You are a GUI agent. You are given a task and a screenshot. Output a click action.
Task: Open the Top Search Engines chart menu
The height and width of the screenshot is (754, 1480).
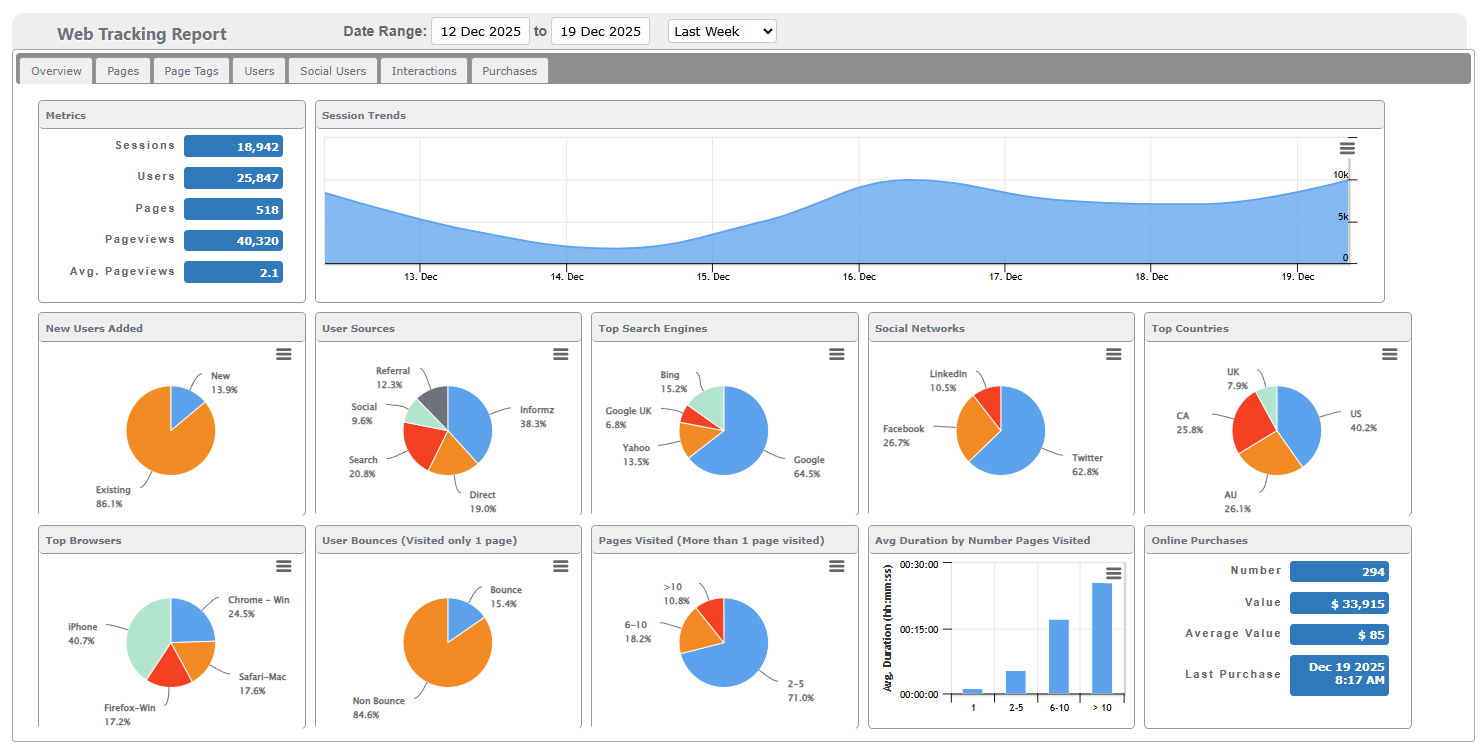837,354
